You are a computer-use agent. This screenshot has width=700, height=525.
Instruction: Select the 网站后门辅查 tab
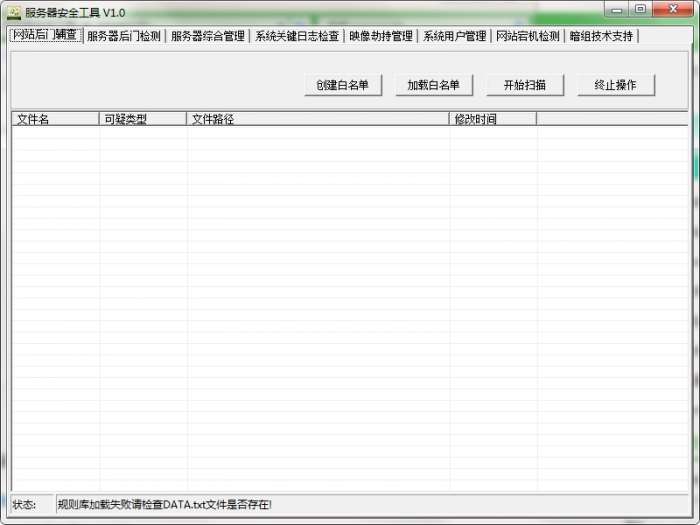coord(46,35)
